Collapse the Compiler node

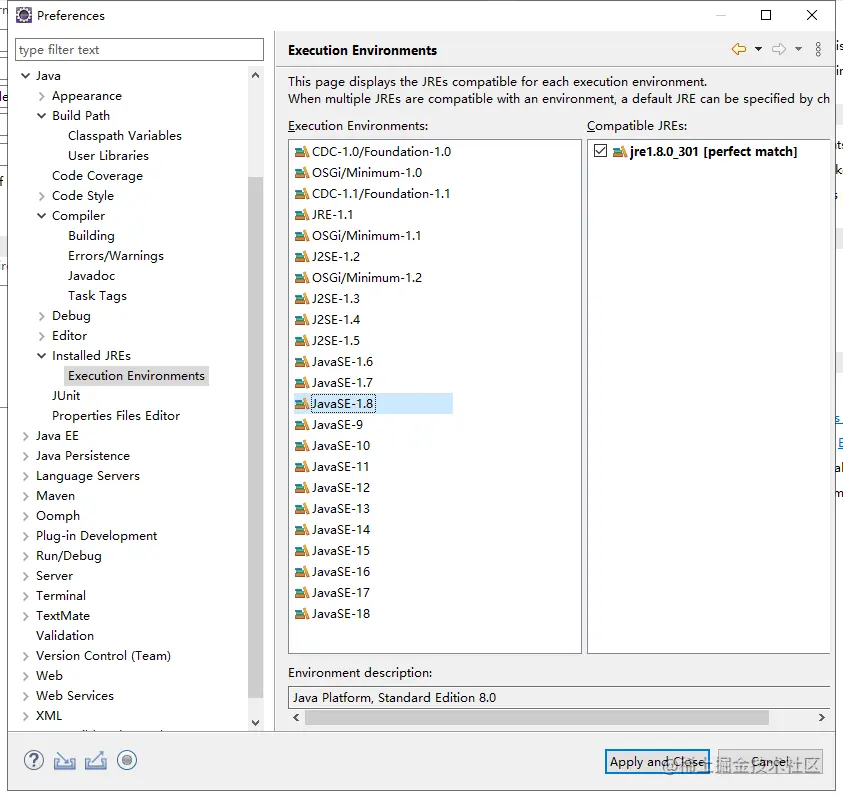[41, 216]
